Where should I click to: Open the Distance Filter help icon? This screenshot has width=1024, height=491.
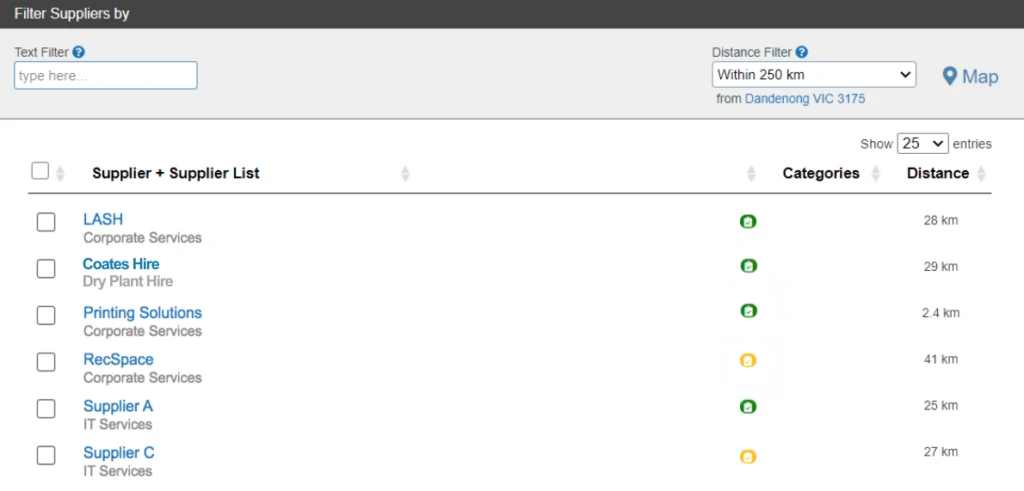click(801, 52)
